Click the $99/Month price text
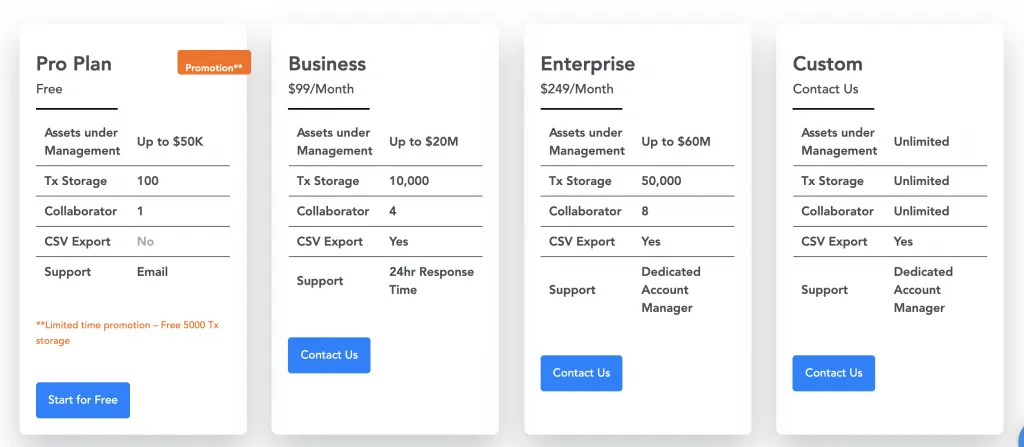Viewport: 1024px width, 447px height. click(321, 89)
